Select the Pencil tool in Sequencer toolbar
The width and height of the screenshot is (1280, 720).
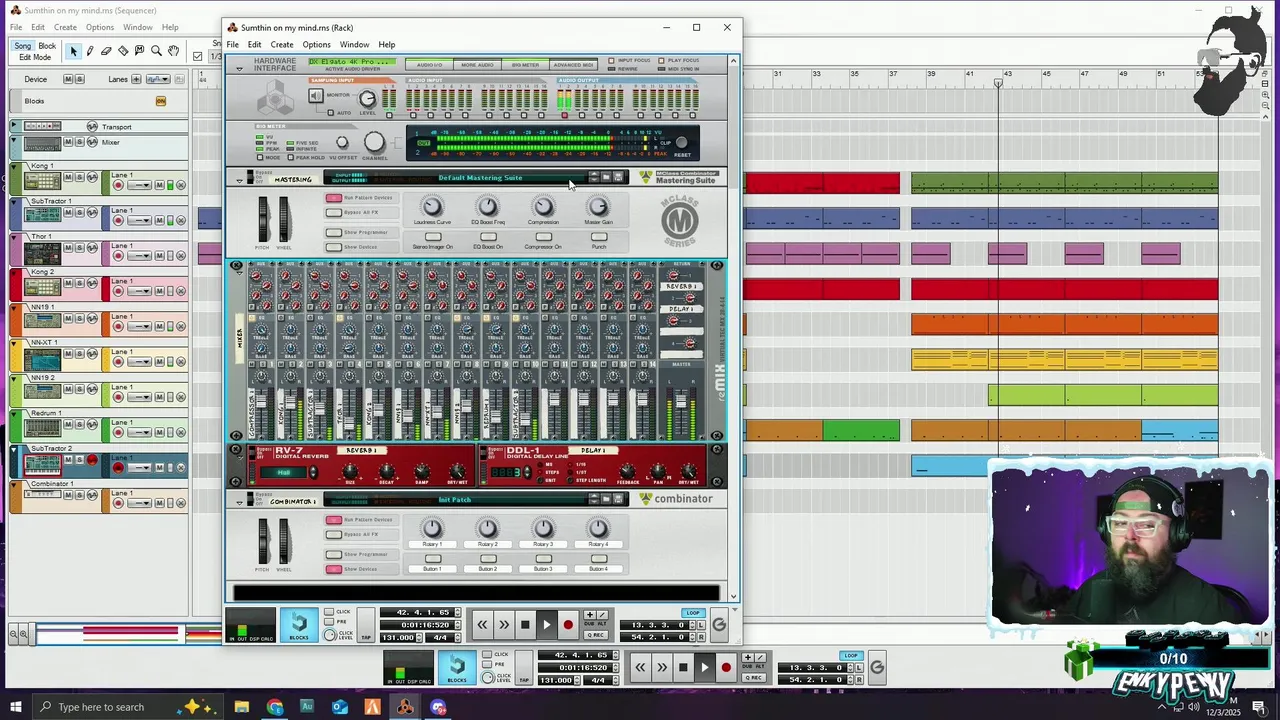point(90,51)
